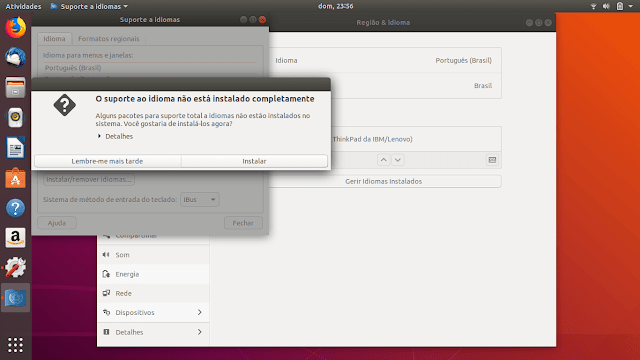Open Amazon launcher in the dock
Viewport: 640px width, 360px height.
click(16, 238)
